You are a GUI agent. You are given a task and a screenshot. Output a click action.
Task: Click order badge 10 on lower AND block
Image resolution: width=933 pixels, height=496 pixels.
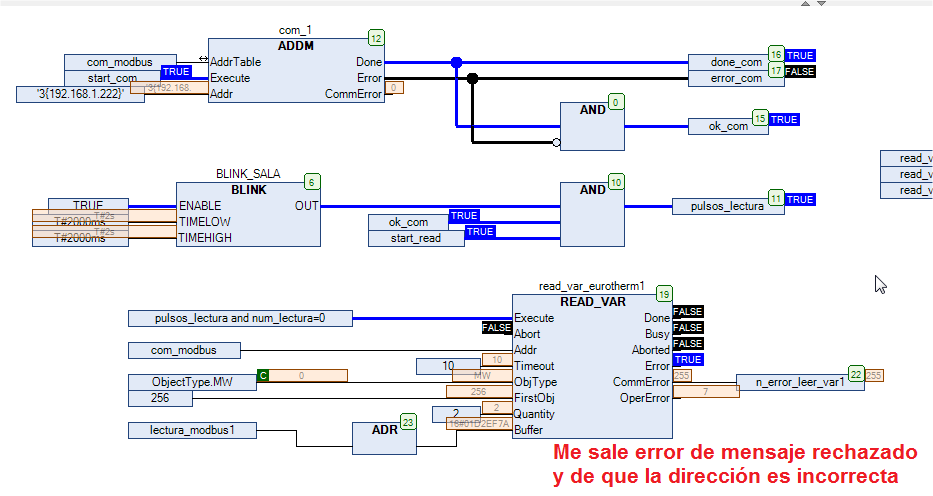click(616, 182)
